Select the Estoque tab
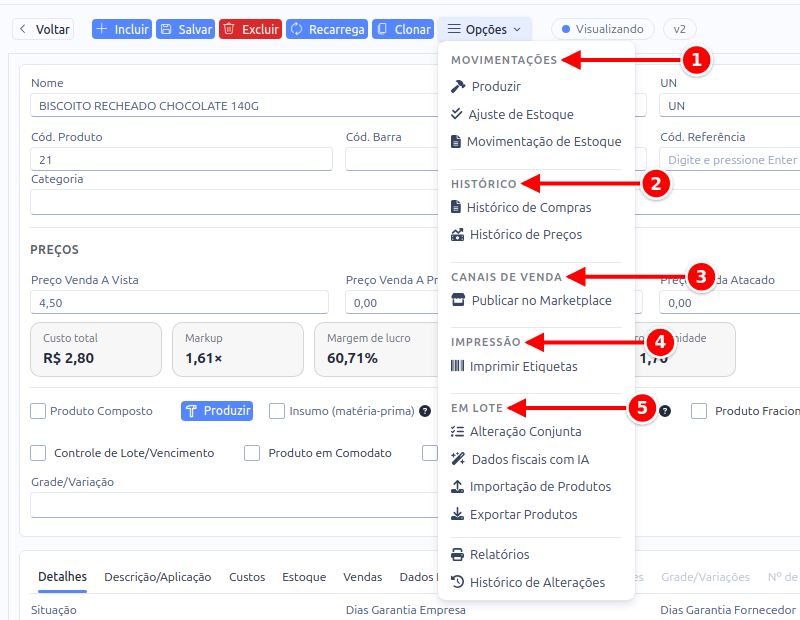Screen dimensions: 800x620 [304, 577]
